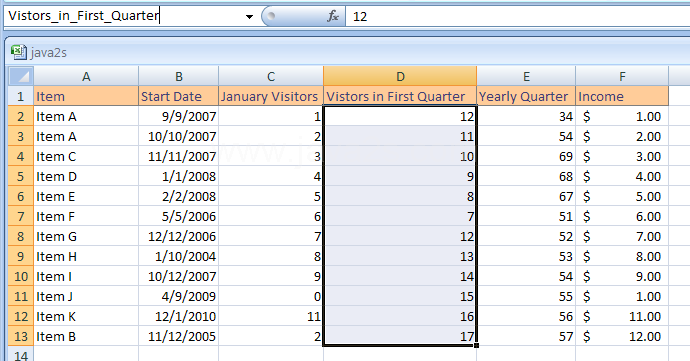The image size is (690, 361).
Task: Select cell containing 'Item K'
Action: 86,317
